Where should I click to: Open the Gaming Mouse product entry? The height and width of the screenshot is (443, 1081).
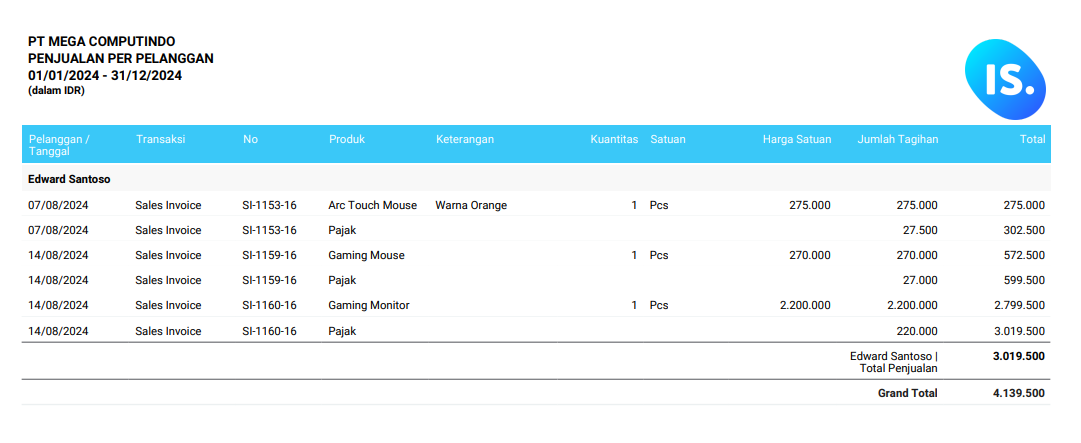tap(366, 255)
